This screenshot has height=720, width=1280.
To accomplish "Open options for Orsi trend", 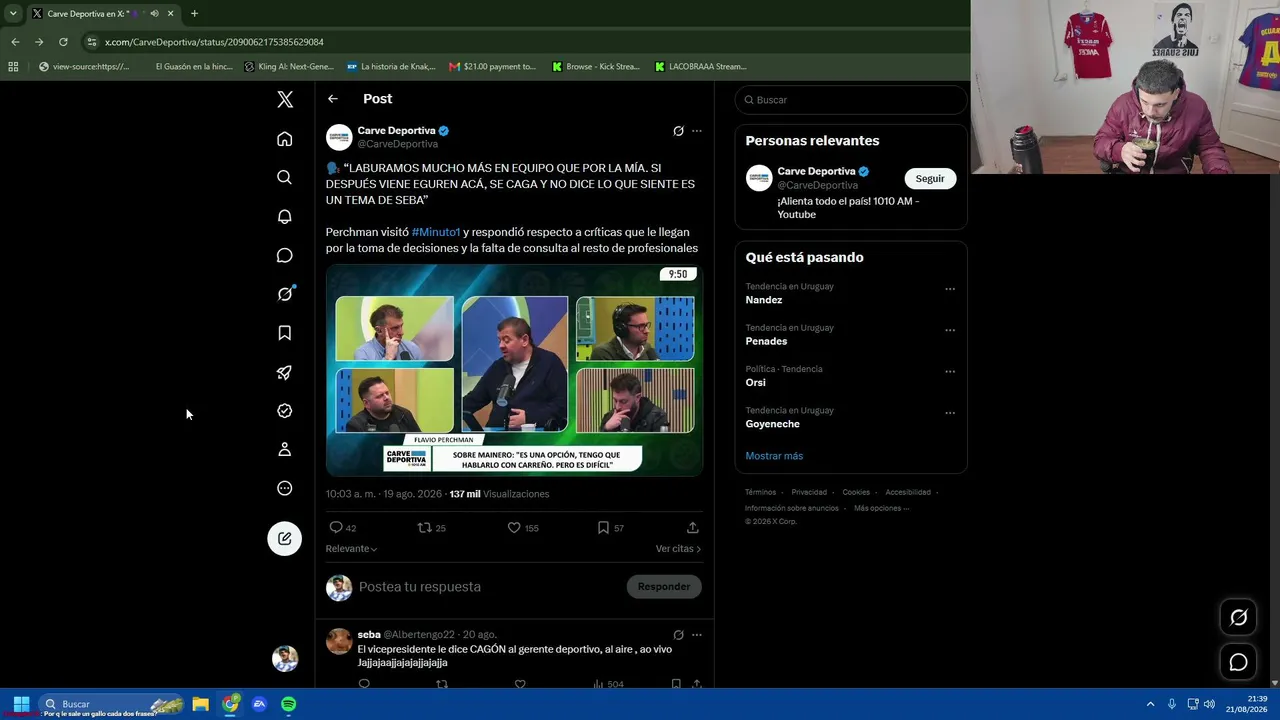I will pos(950,371).
